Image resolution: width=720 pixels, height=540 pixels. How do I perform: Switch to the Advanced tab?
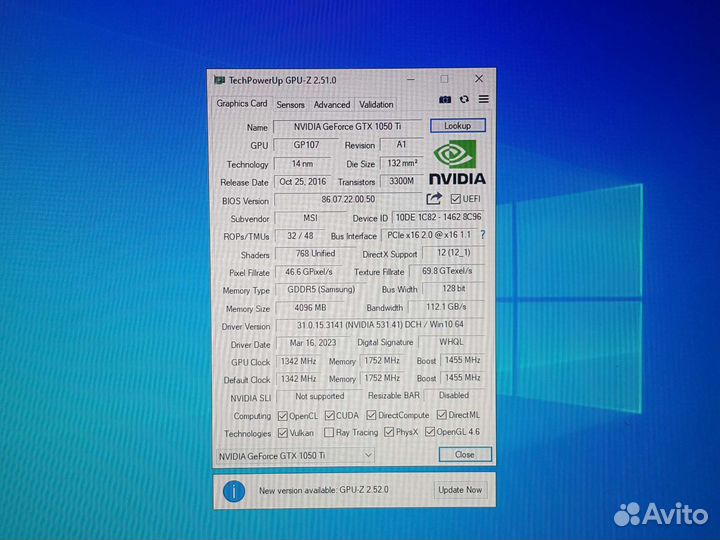[x=332, y=105]
